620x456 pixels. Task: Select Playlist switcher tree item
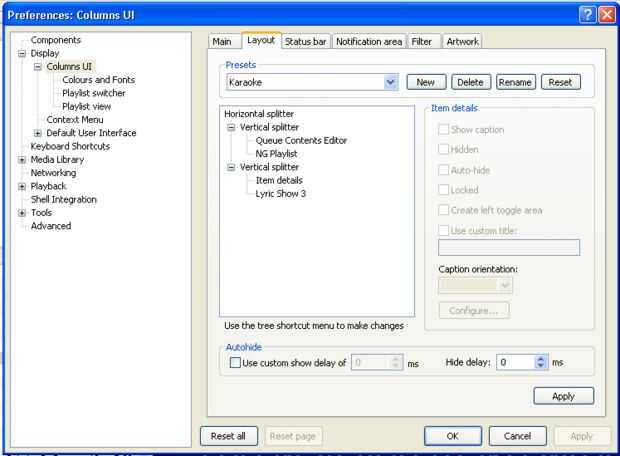click(94, 93)
